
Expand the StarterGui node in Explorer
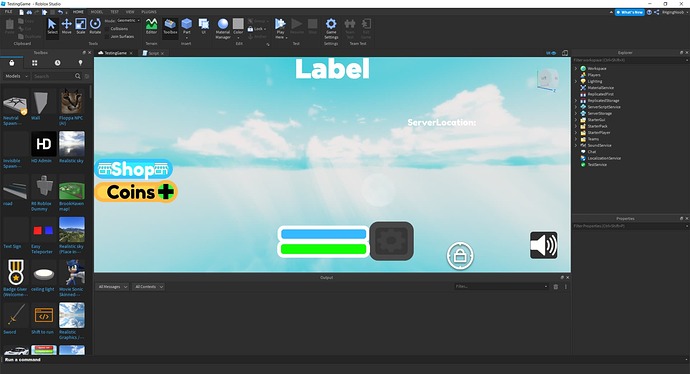[576, 120]
